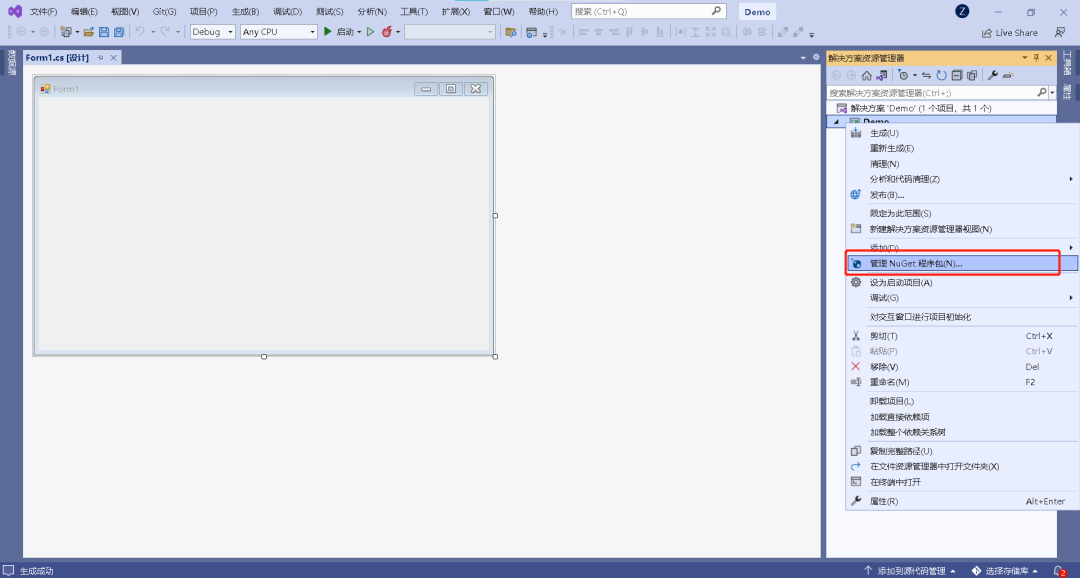Open the Debug configuration dropdown
This screenshot has width=1080, height=578.
213,32
